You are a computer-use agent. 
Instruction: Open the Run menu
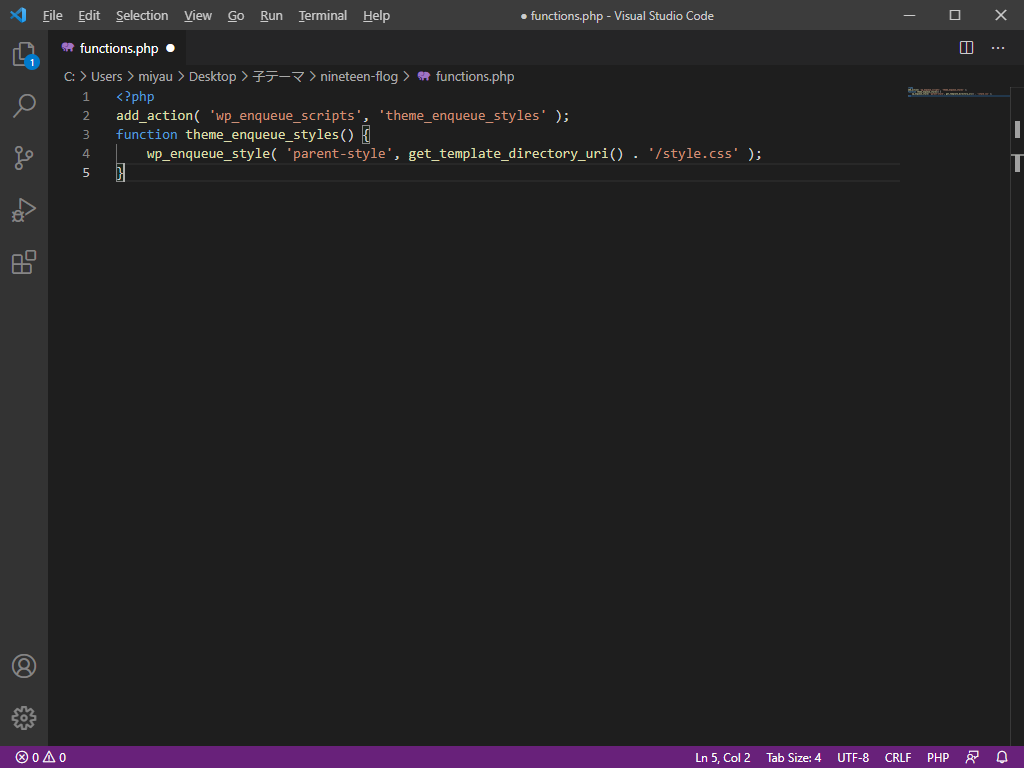[271, 16]
